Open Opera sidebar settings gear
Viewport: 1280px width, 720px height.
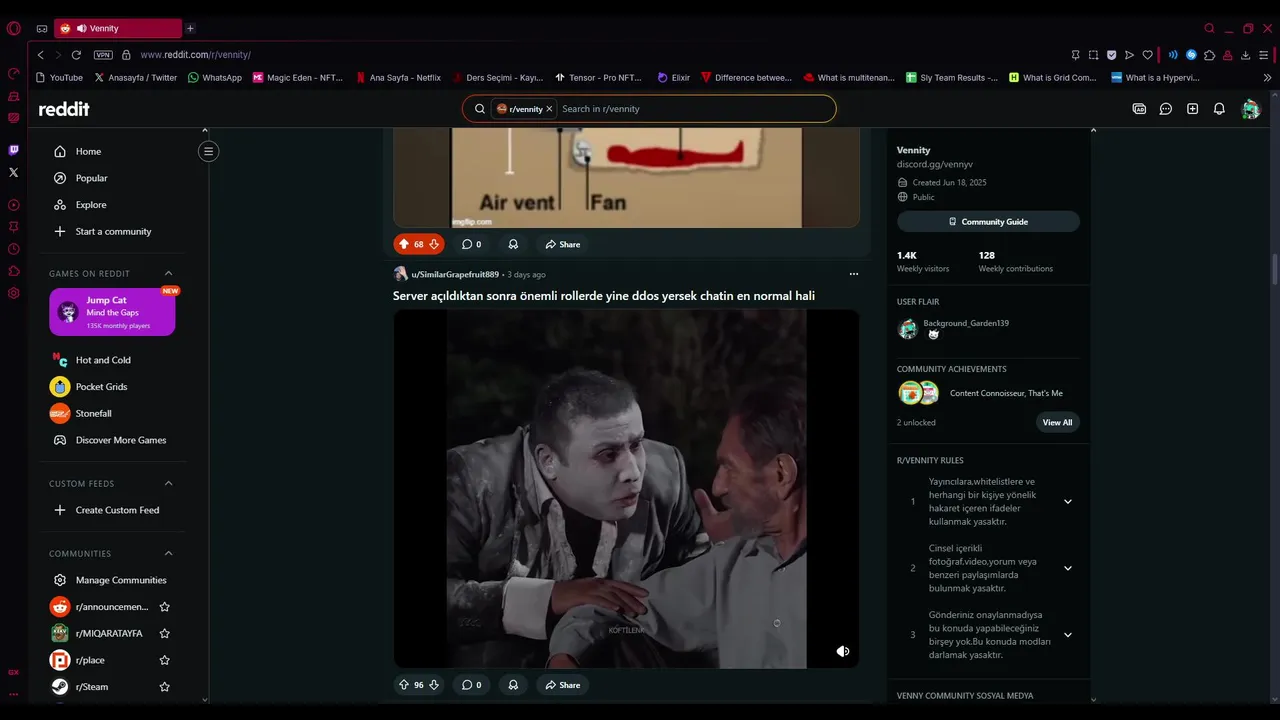click(x=13, y=293)
